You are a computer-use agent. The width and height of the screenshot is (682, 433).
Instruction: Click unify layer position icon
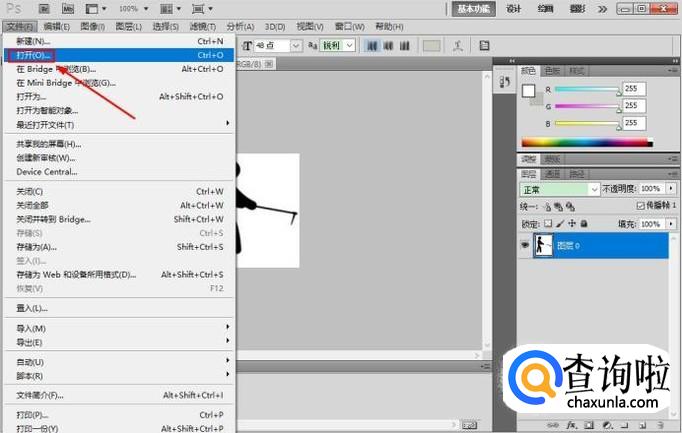[548, 207]
